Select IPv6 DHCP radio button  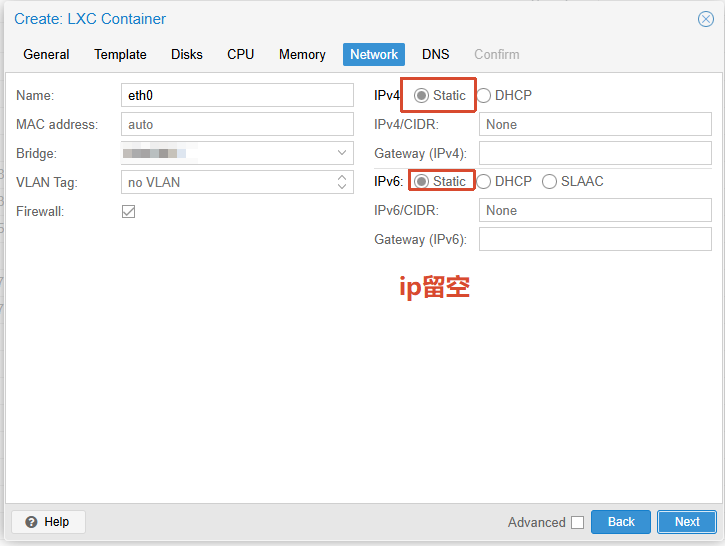point(483,181)
